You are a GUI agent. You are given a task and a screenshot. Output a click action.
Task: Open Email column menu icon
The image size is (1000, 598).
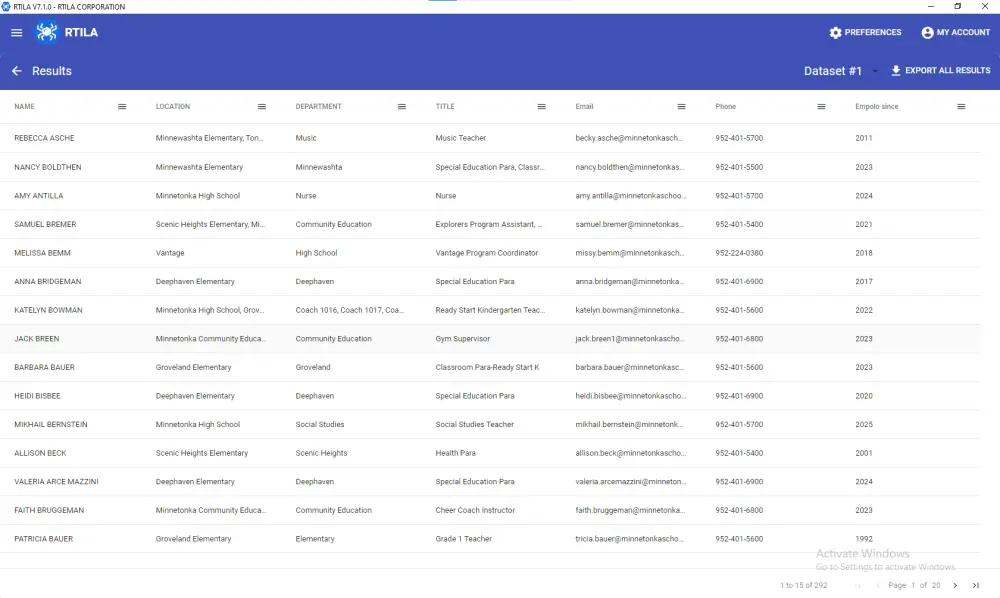681,106
